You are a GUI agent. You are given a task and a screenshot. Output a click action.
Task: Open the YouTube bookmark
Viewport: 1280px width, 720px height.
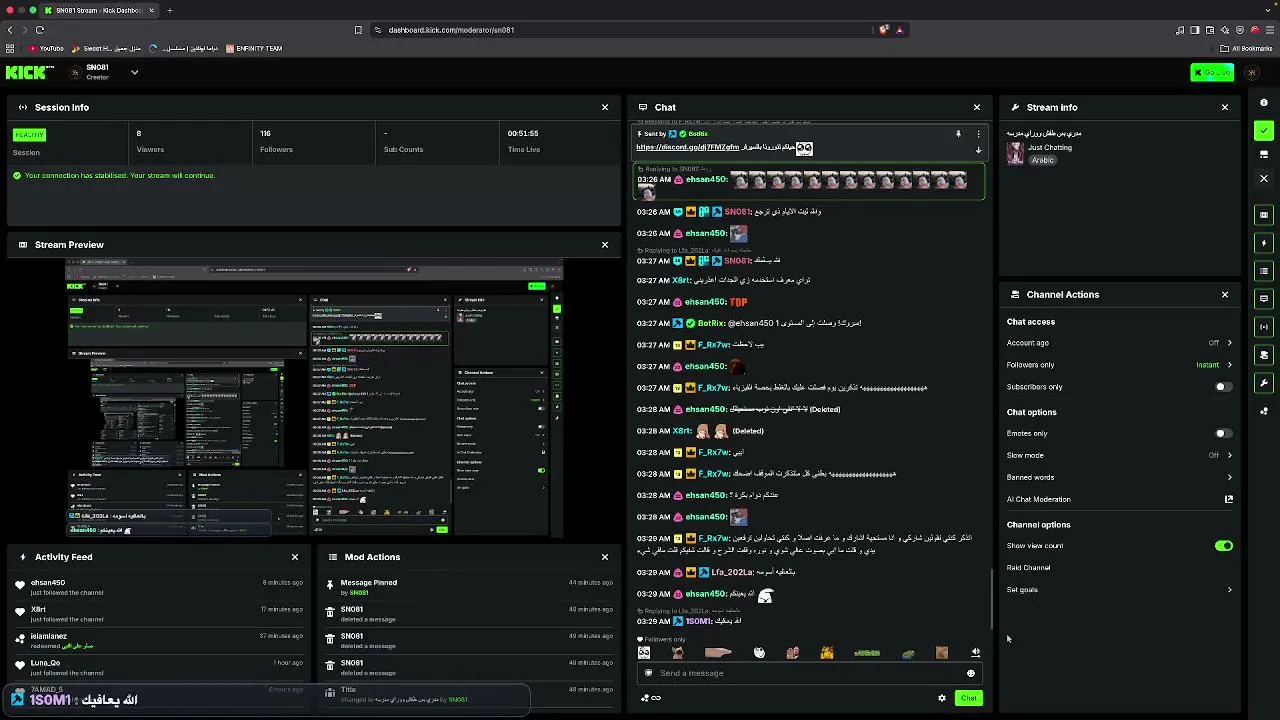pos(46,48)
